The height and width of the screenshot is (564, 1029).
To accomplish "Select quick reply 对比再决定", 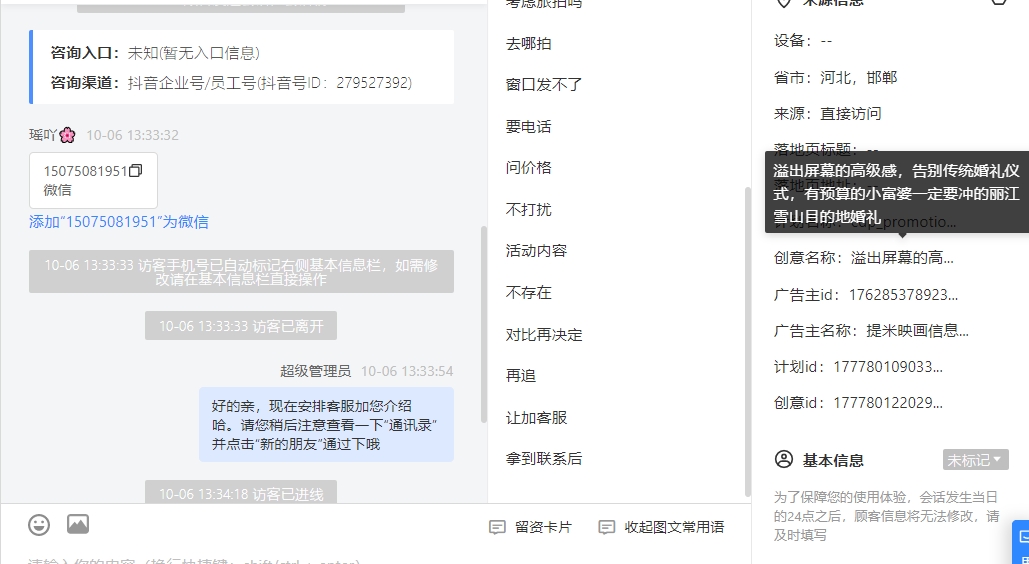I will click(x=544, y=335).
